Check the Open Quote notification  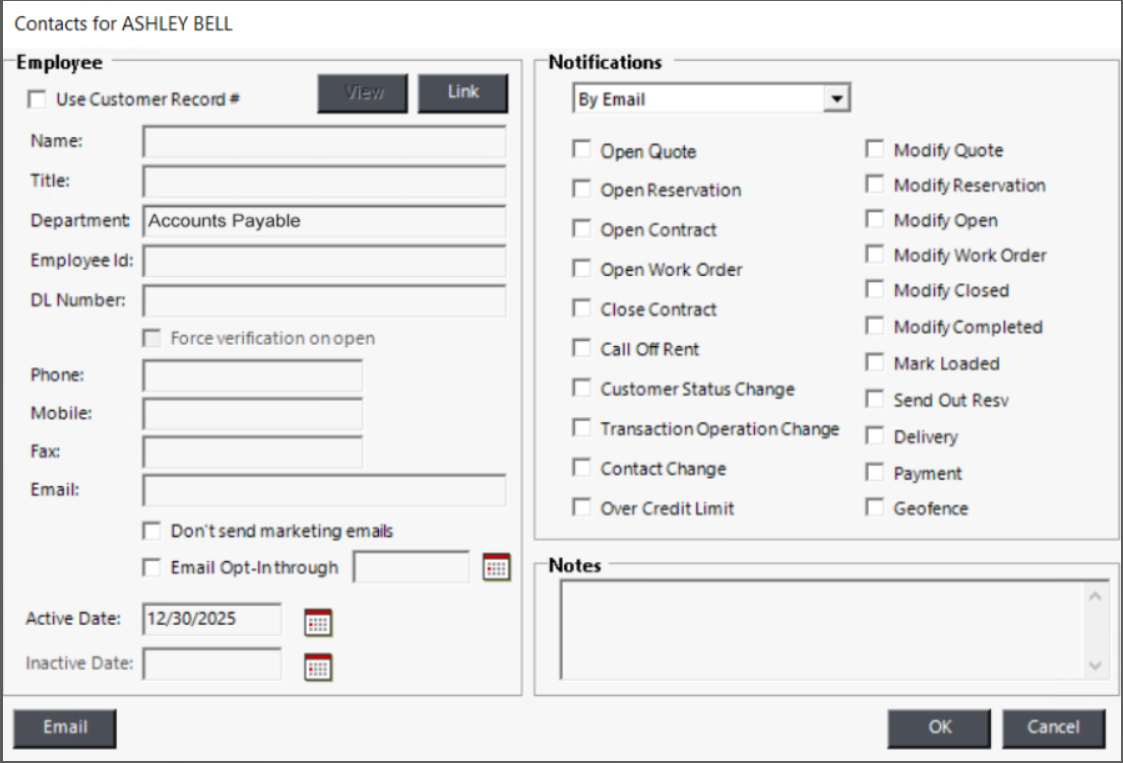[581, 150]
